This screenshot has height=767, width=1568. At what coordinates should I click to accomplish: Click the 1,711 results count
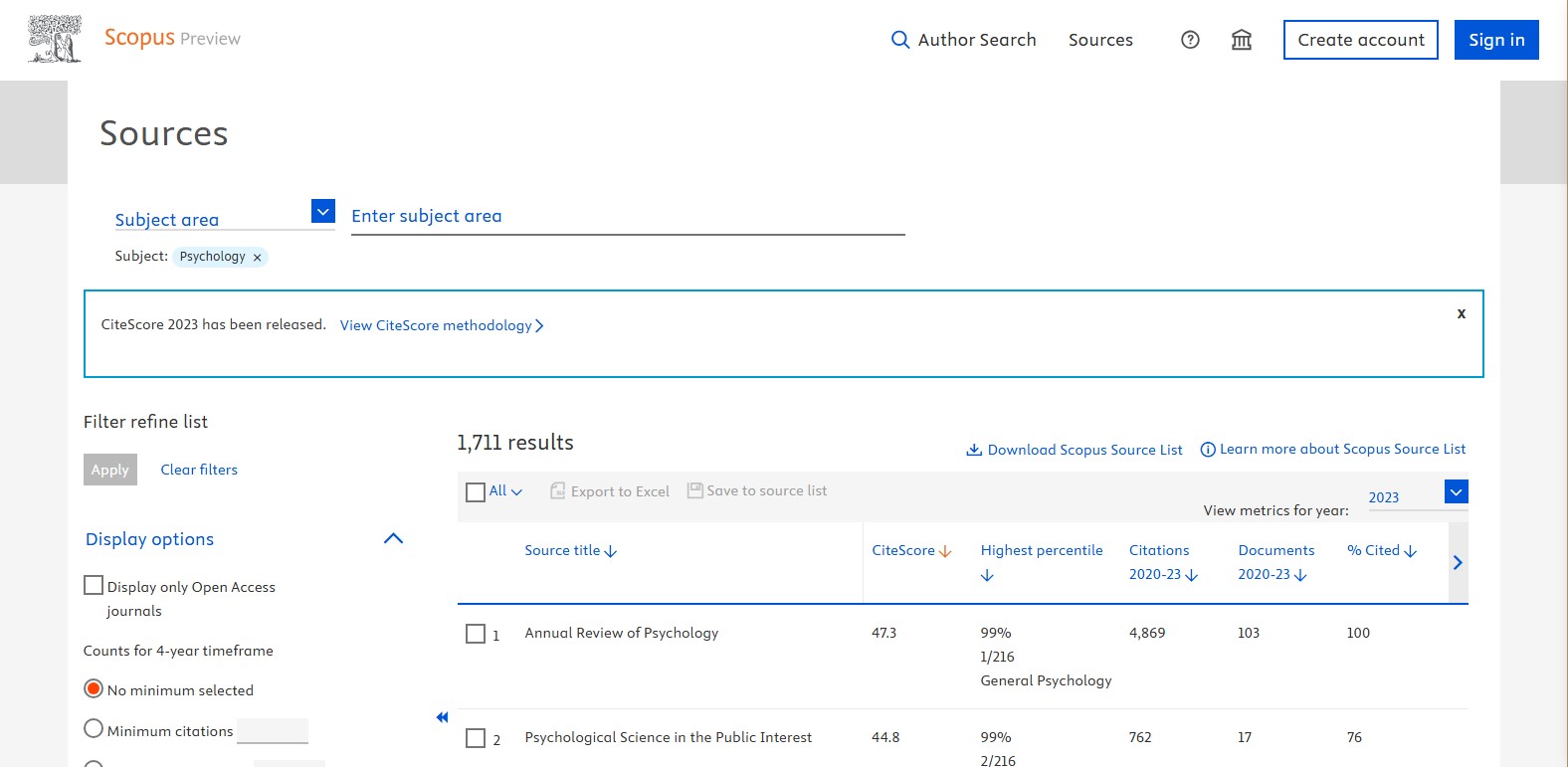coord(515,443)
